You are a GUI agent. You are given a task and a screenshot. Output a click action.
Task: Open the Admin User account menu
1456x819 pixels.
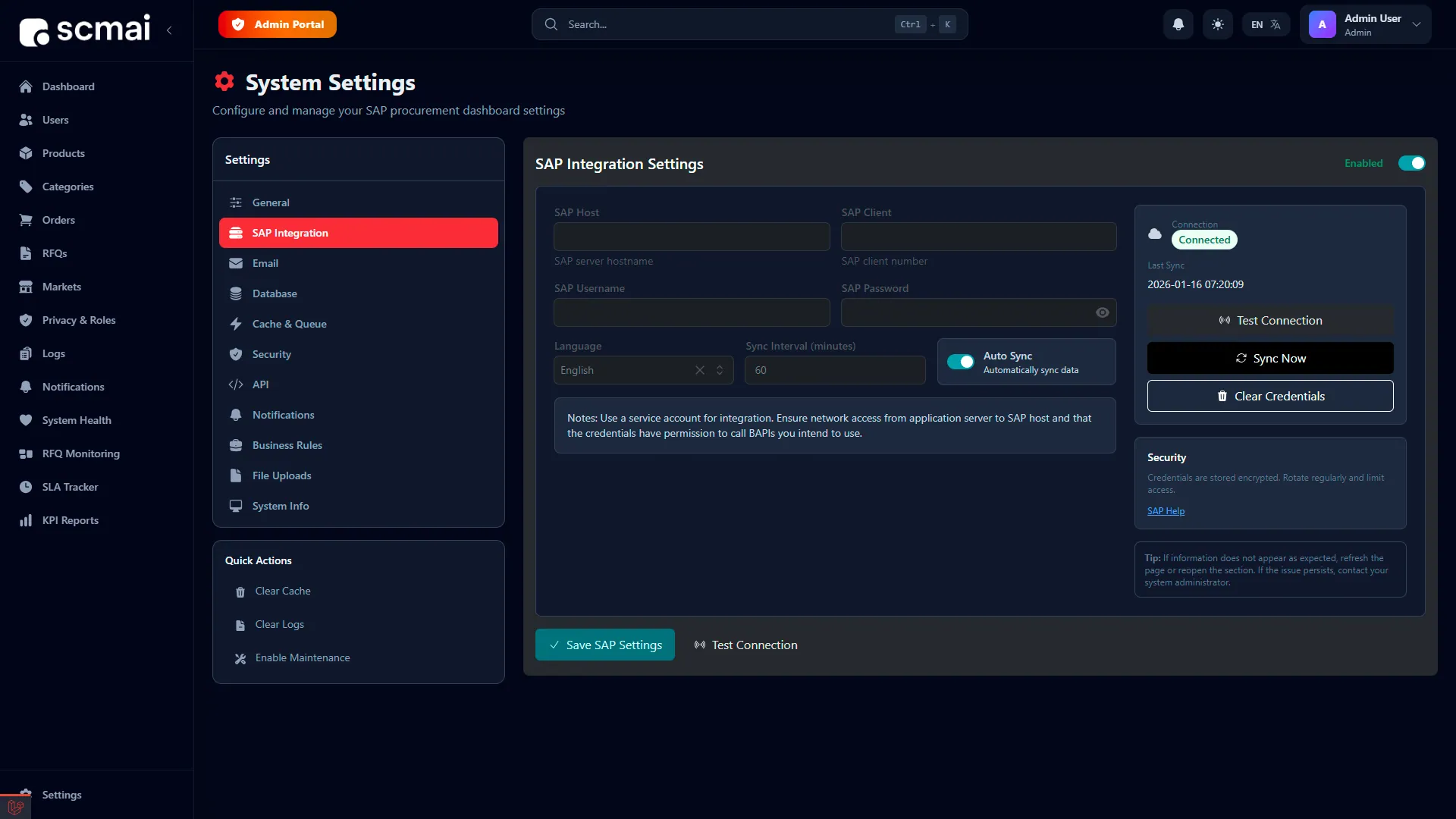click(x=1365, y=24)
